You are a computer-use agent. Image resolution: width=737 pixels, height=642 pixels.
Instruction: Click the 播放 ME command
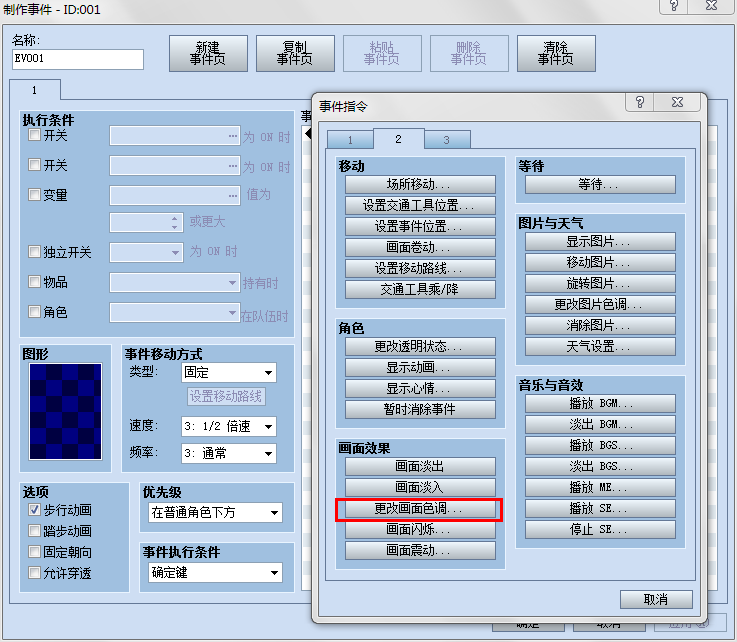click(600, 487)
